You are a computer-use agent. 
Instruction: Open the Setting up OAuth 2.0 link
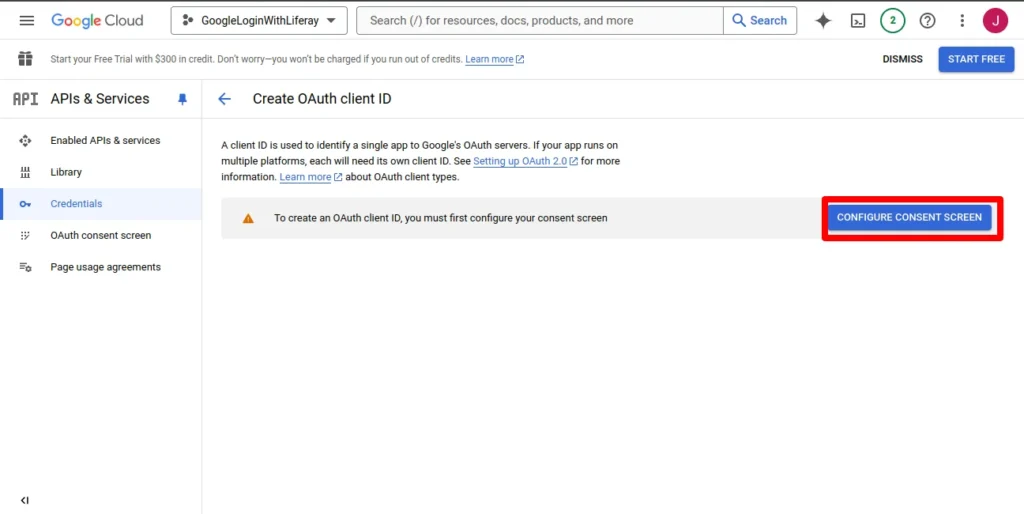pos(519,161)
